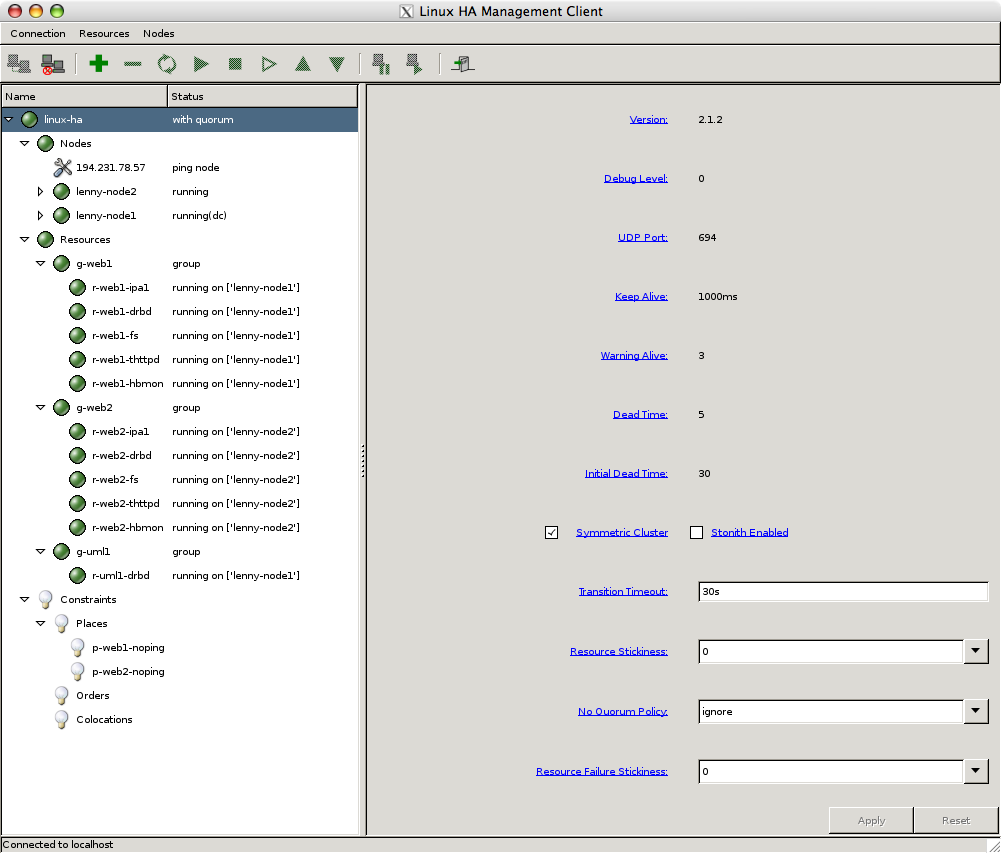Collapse the Resources tree branch
The height and width of the screenshot is (853, 1001).
[x=25, y=239]
